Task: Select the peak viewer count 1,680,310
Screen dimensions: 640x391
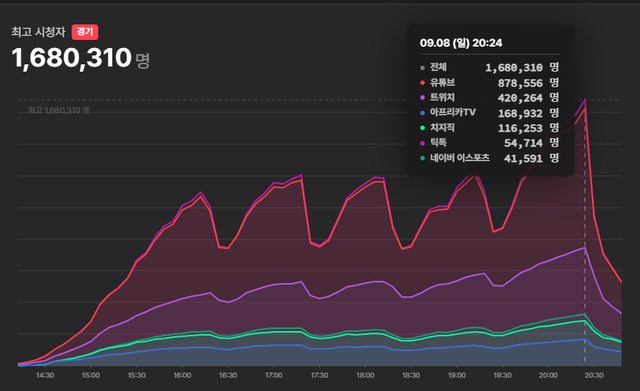Action: (x=71, y=58)
